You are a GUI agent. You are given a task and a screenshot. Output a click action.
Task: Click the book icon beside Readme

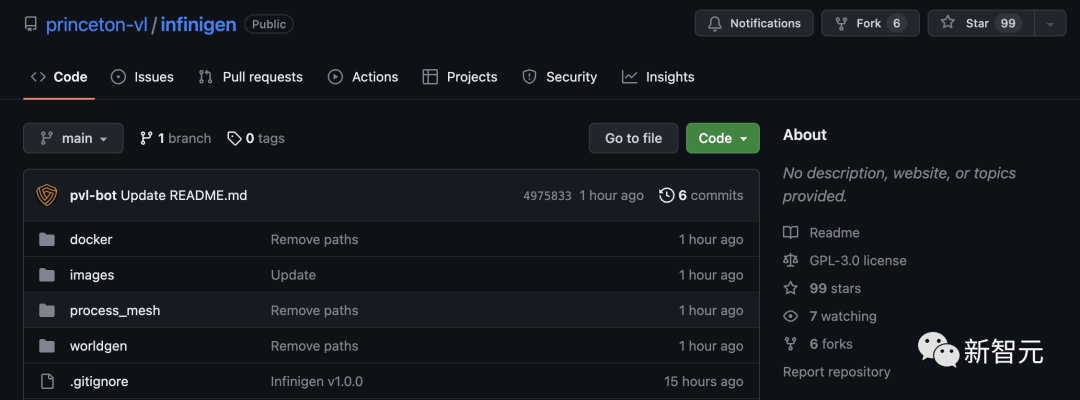(x=791, y=232)
